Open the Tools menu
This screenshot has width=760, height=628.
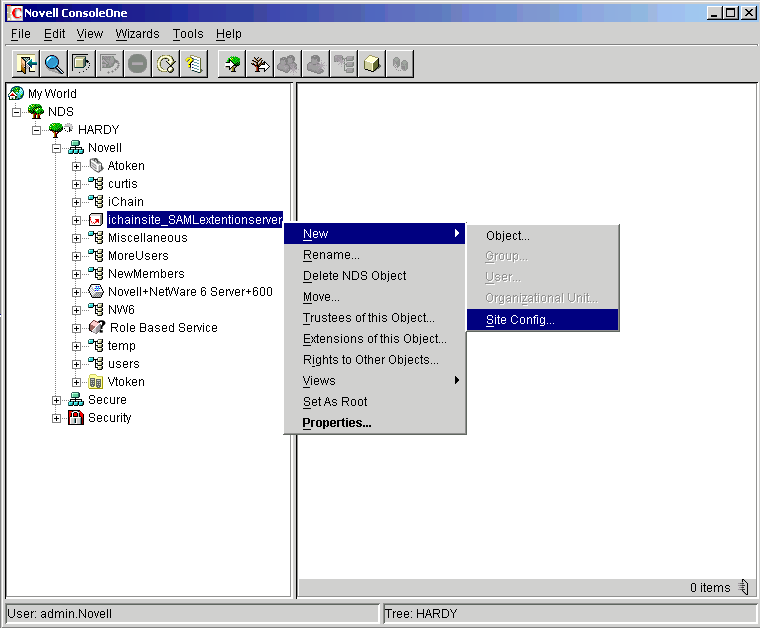tap(188, 33)
